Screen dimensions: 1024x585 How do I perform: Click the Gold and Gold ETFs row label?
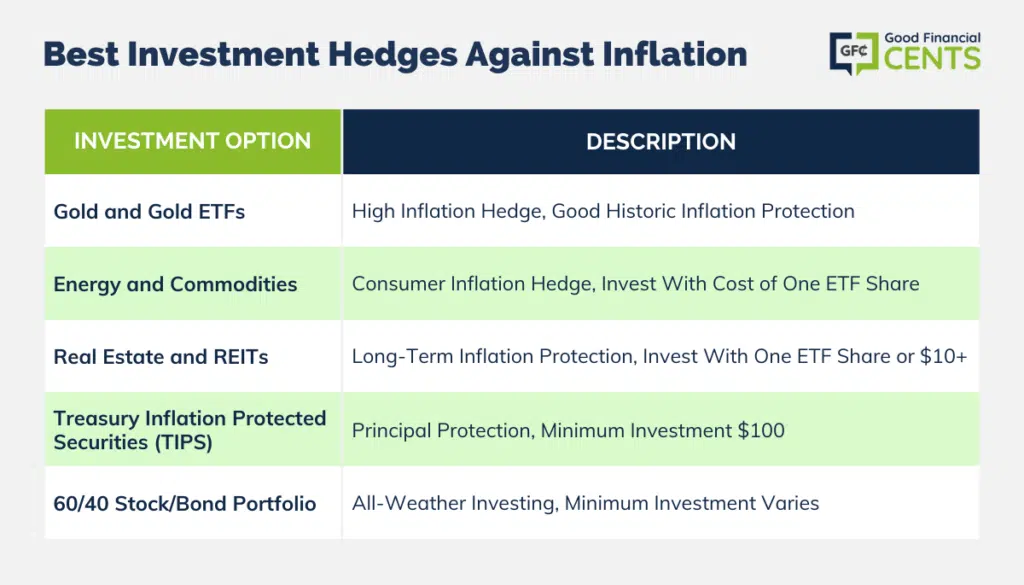point(149,212)
